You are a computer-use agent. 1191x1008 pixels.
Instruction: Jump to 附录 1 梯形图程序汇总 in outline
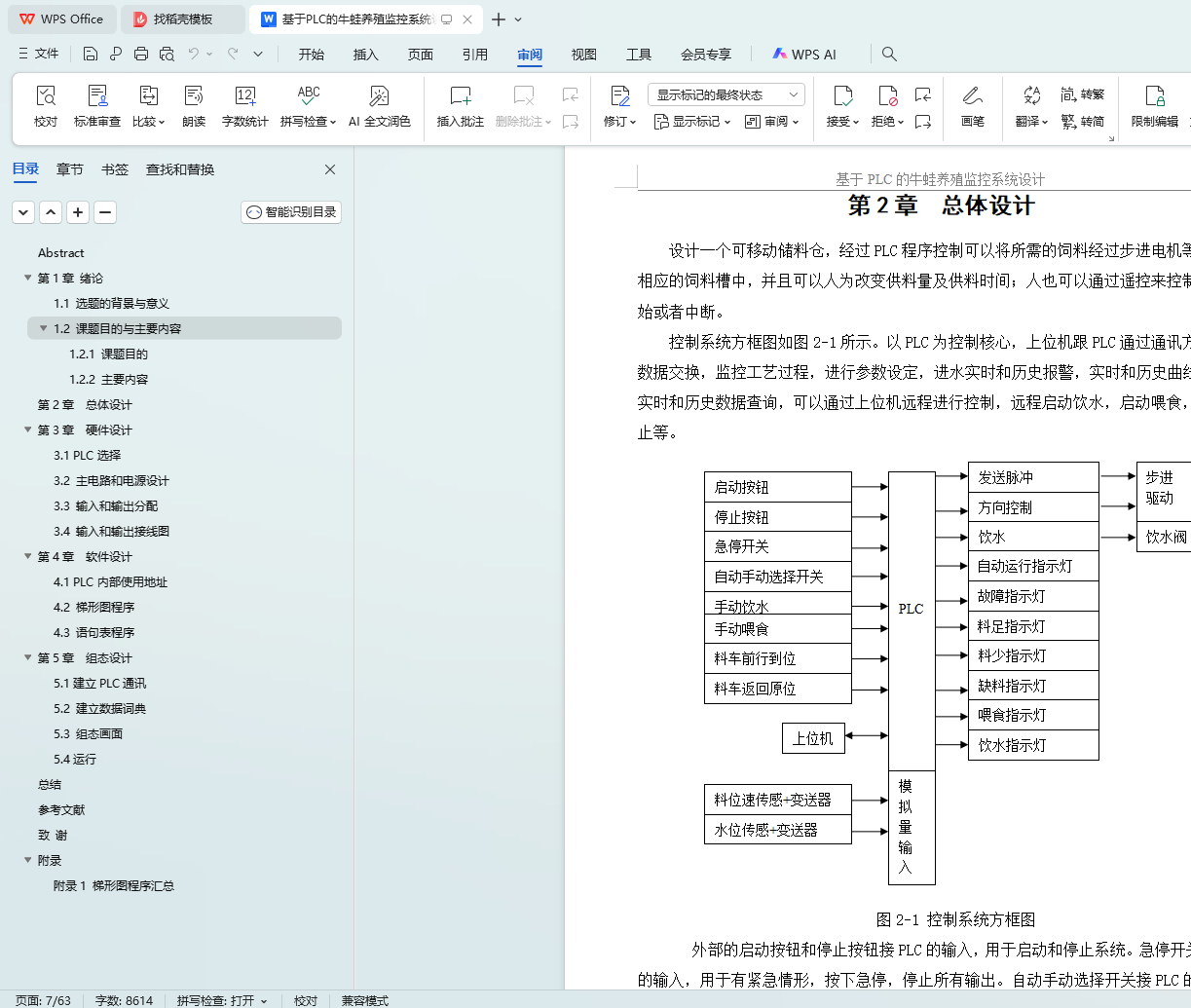pos(114,886)
